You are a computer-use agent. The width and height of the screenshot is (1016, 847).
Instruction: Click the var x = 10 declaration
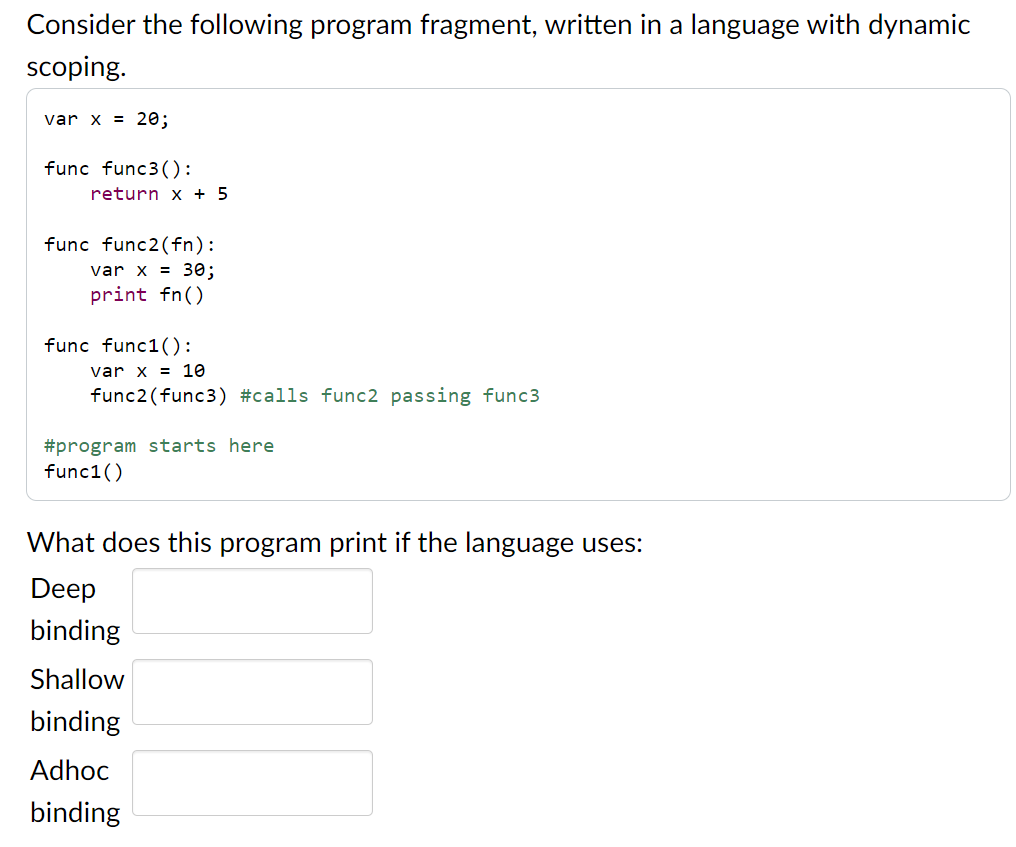[146, 370]
